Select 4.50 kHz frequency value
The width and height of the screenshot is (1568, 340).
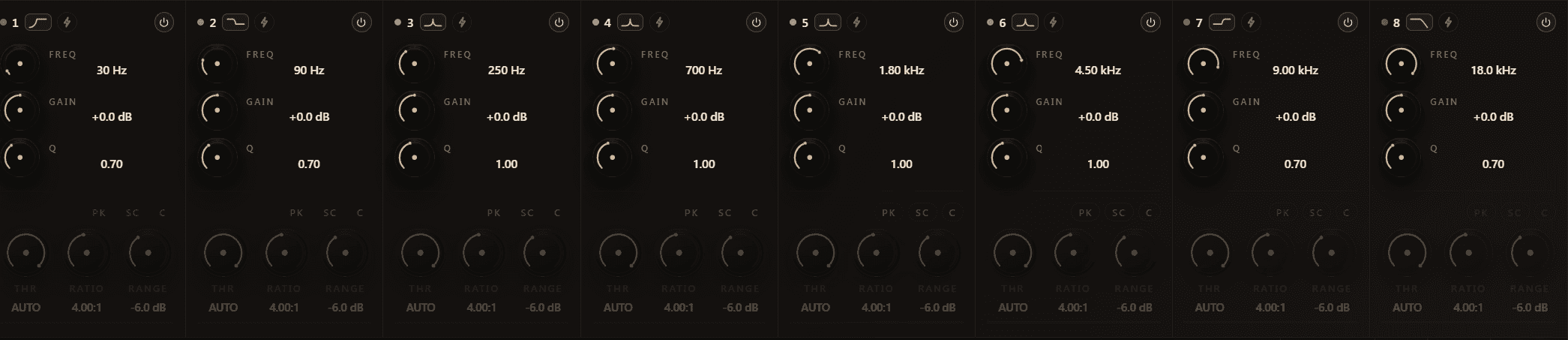[x=1098, y=71]
